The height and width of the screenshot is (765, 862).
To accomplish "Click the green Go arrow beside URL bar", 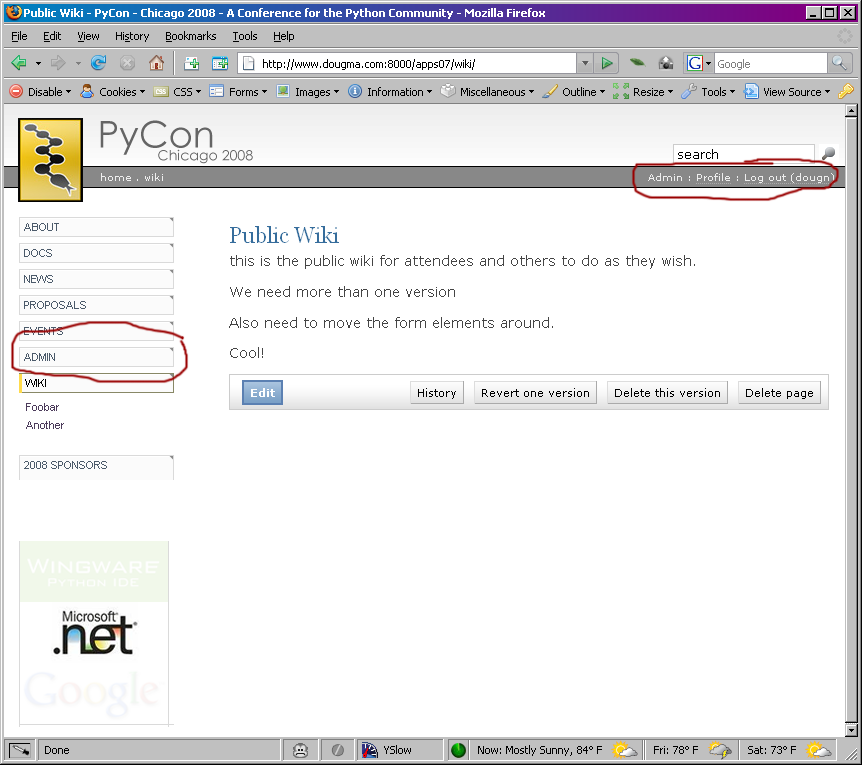I will (x=607, y=63).
